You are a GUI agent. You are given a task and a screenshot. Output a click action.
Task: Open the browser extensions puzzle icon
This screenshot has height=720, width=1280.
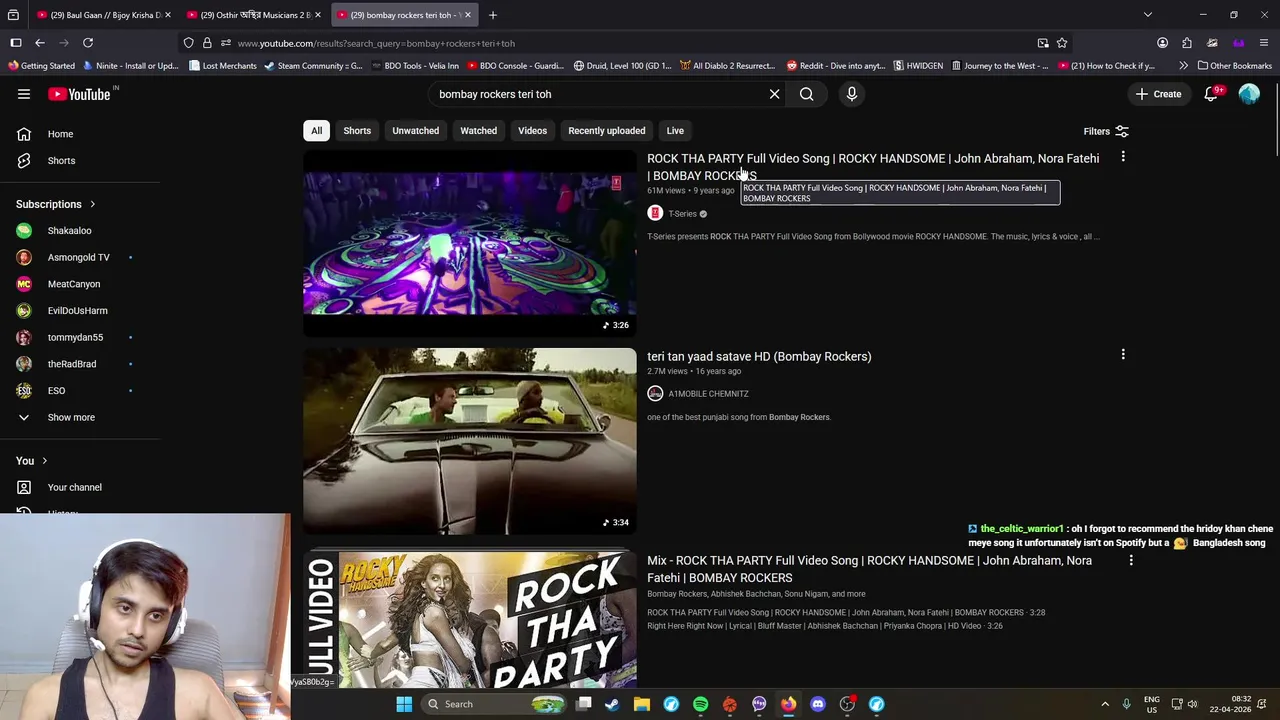(1187, 43)
